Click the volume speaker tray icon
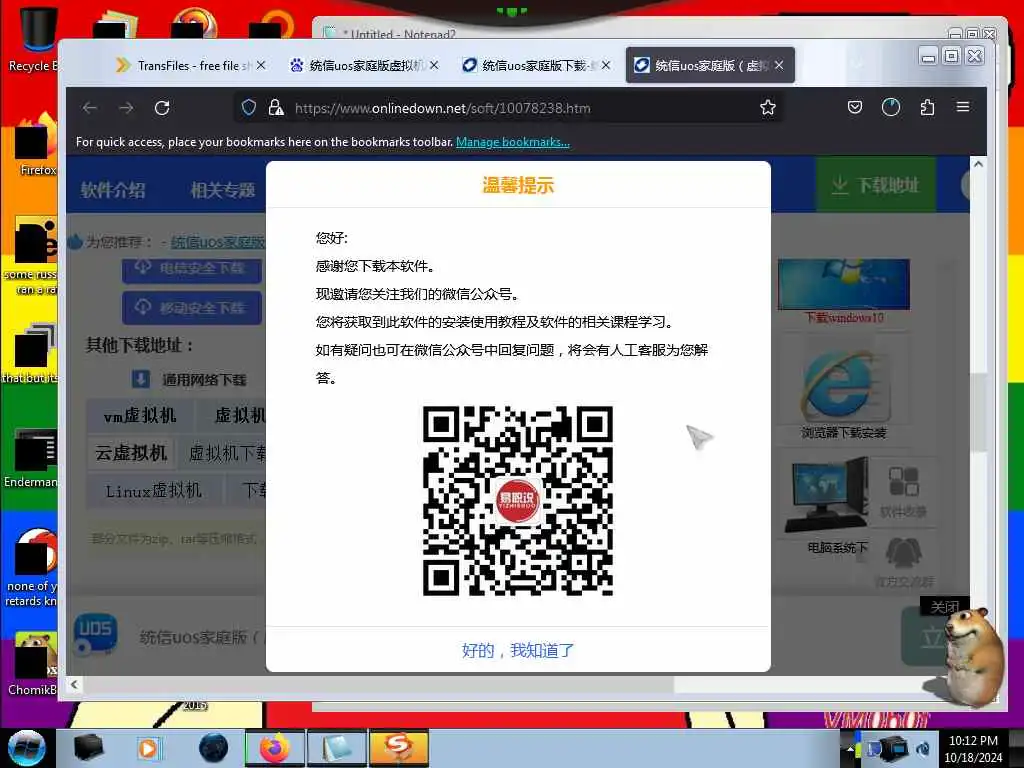The image size is (1024, 768). click(x=923, y=749)
